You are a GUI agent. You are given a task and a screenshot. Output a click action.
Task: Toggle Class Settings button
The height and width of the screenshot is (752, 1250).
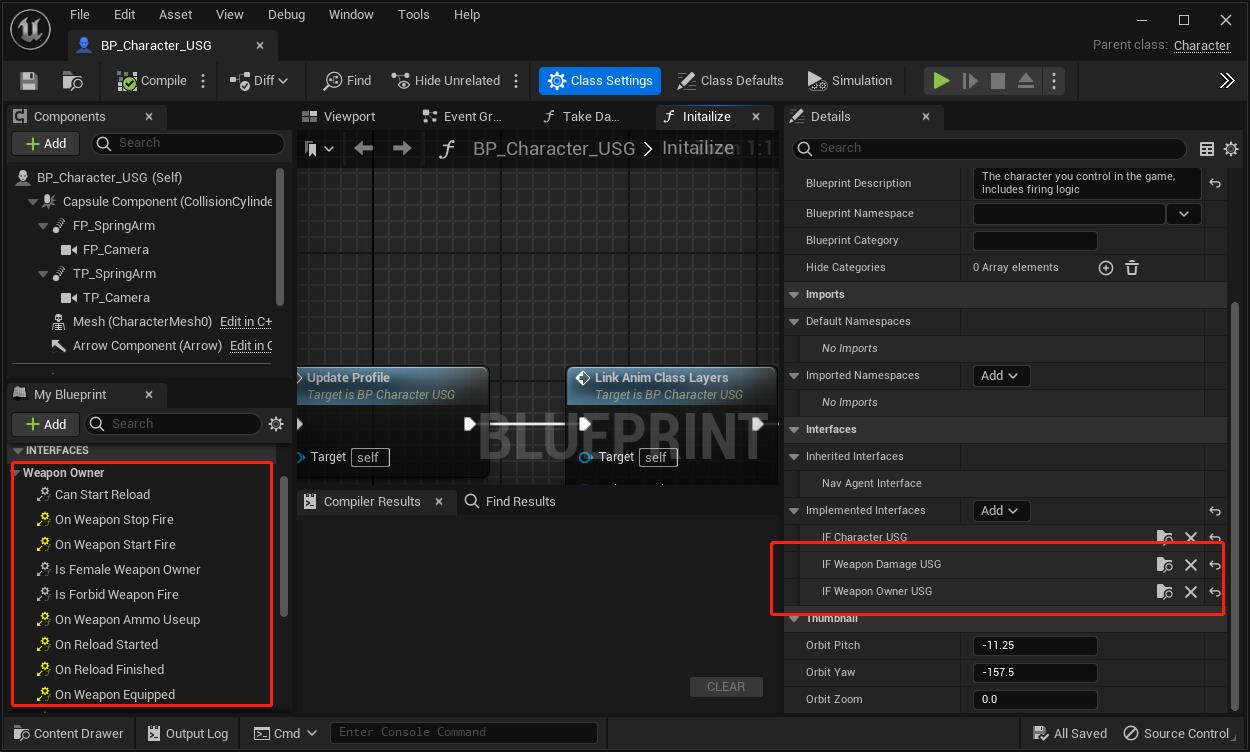point(601,81)
